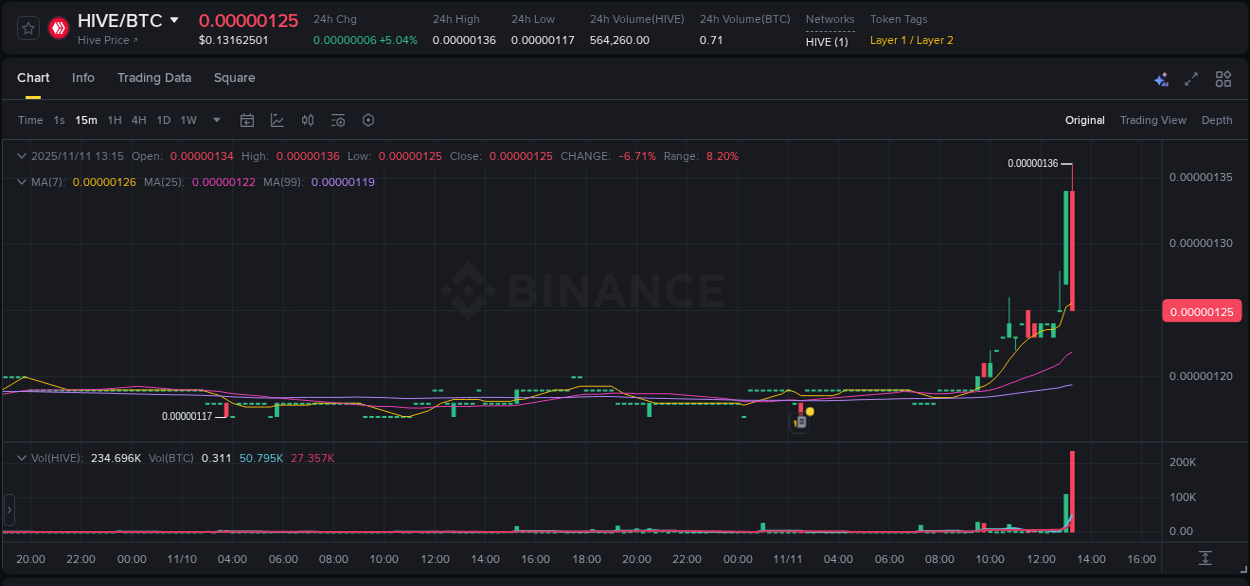The height and width of the screenshot is (586, 1250).
Task: Open the extra timeframe dropdown arrow
Action: coord(215,120)
